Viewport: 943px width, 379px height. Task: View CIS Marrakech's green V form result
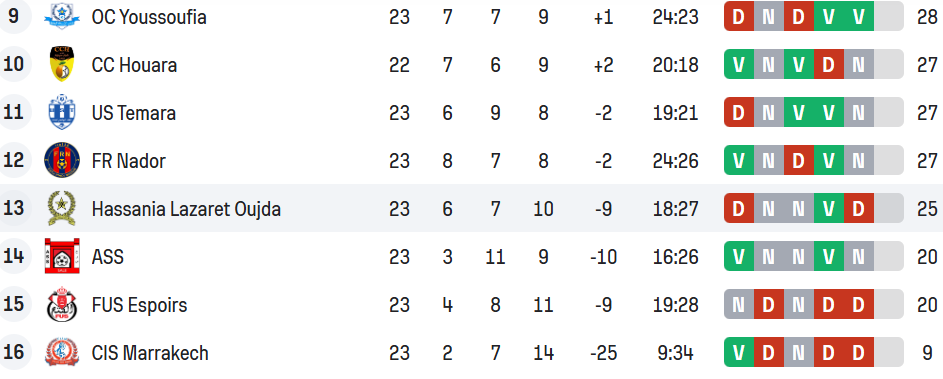click(x=739, y=353)
